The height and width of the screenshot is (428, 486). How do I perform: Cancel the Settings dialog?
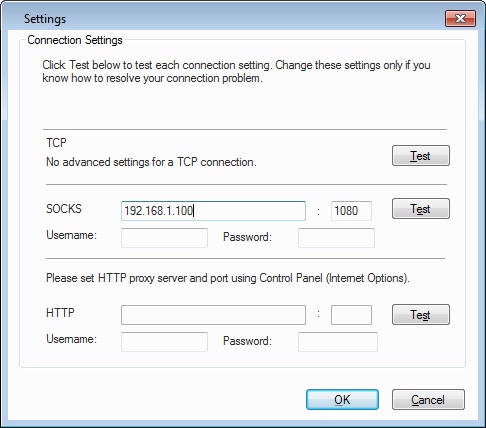click(x=428, y=399)
